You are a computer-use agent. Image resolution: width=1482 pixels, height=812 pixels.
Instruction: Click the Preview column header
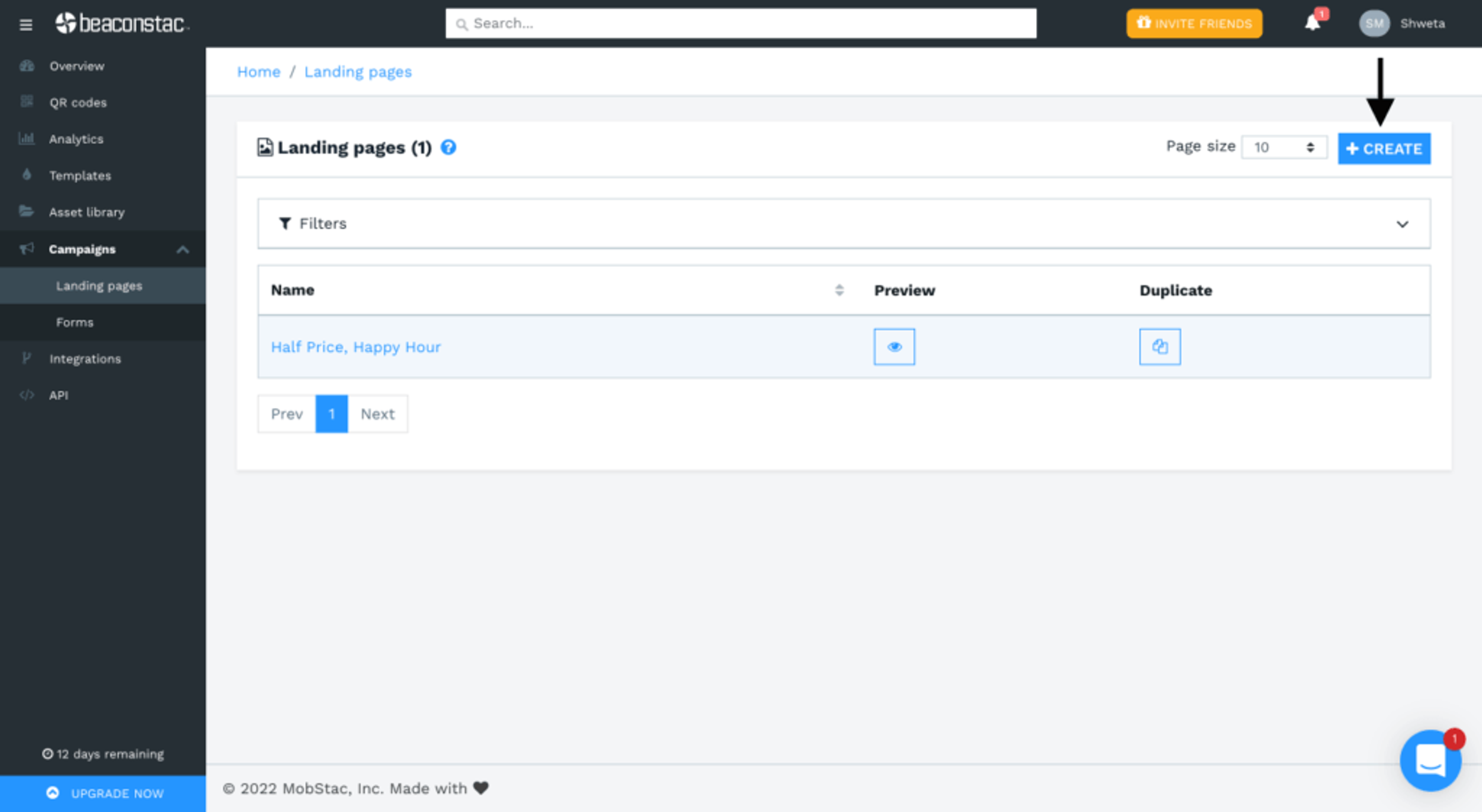(x=904, y=290)
